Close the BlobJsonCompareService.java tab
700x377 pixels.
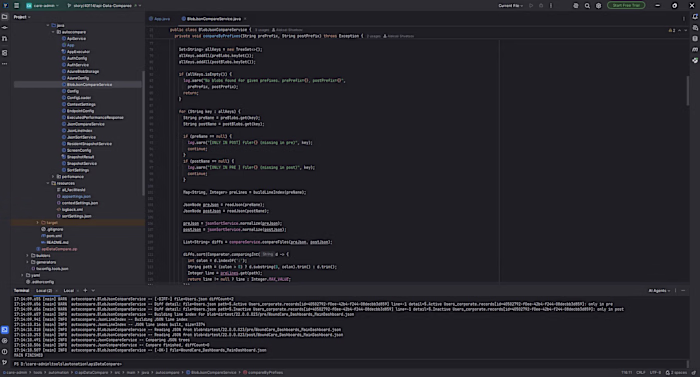pyautogui.click(x=245, y=19)
